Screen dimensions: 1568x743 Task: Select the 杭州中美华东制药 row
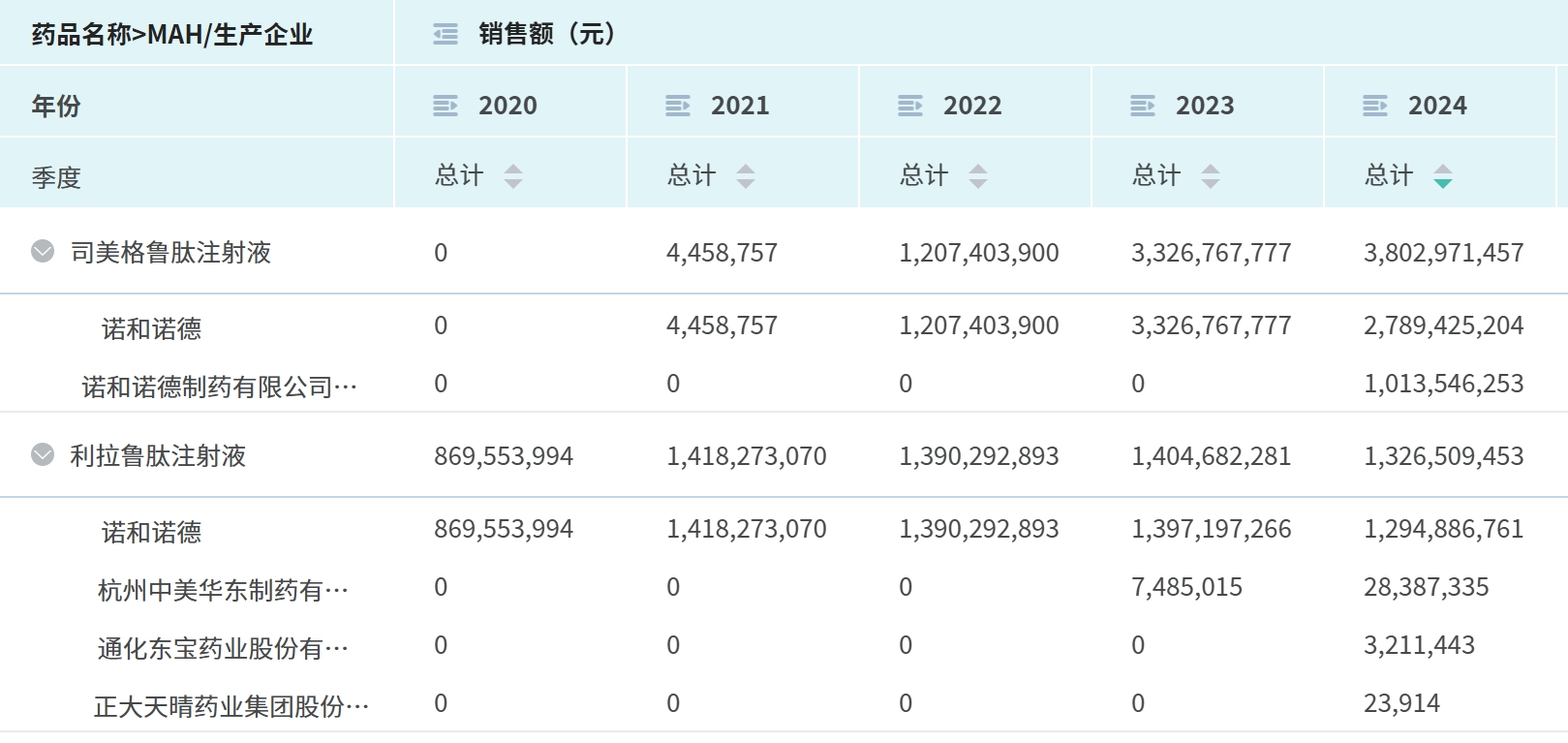(223, 590)
